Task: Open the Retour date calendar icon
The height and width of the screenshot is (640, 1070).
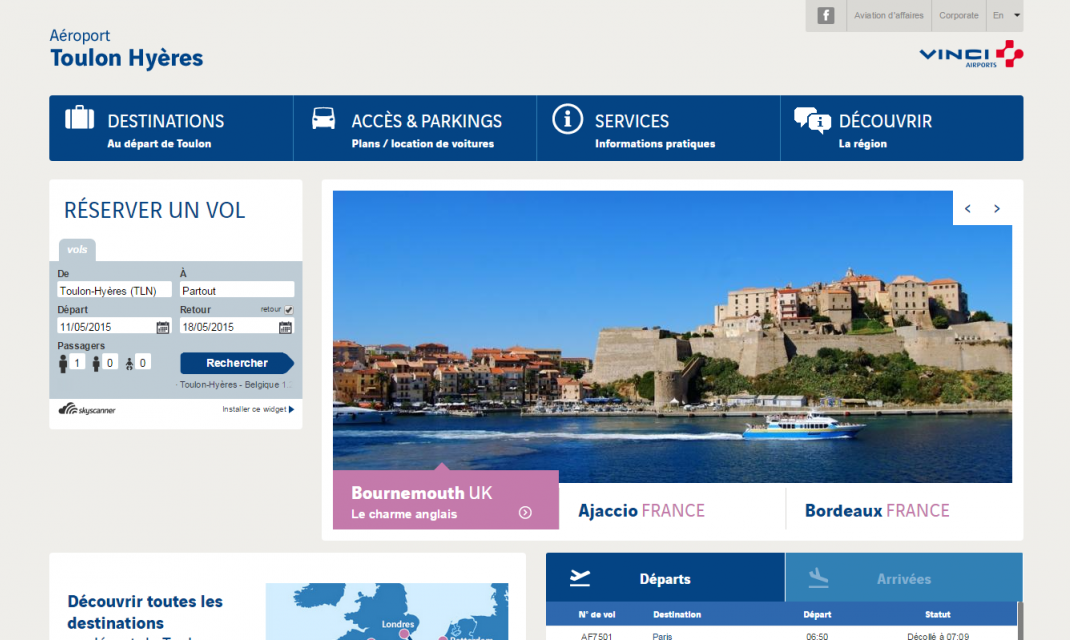Action: coord(285,327)
